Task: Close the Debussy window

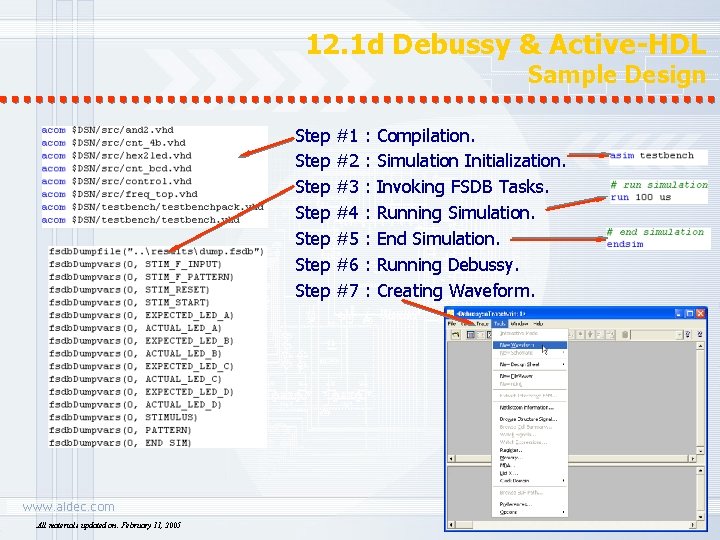Action: click(x=700, y=314)
